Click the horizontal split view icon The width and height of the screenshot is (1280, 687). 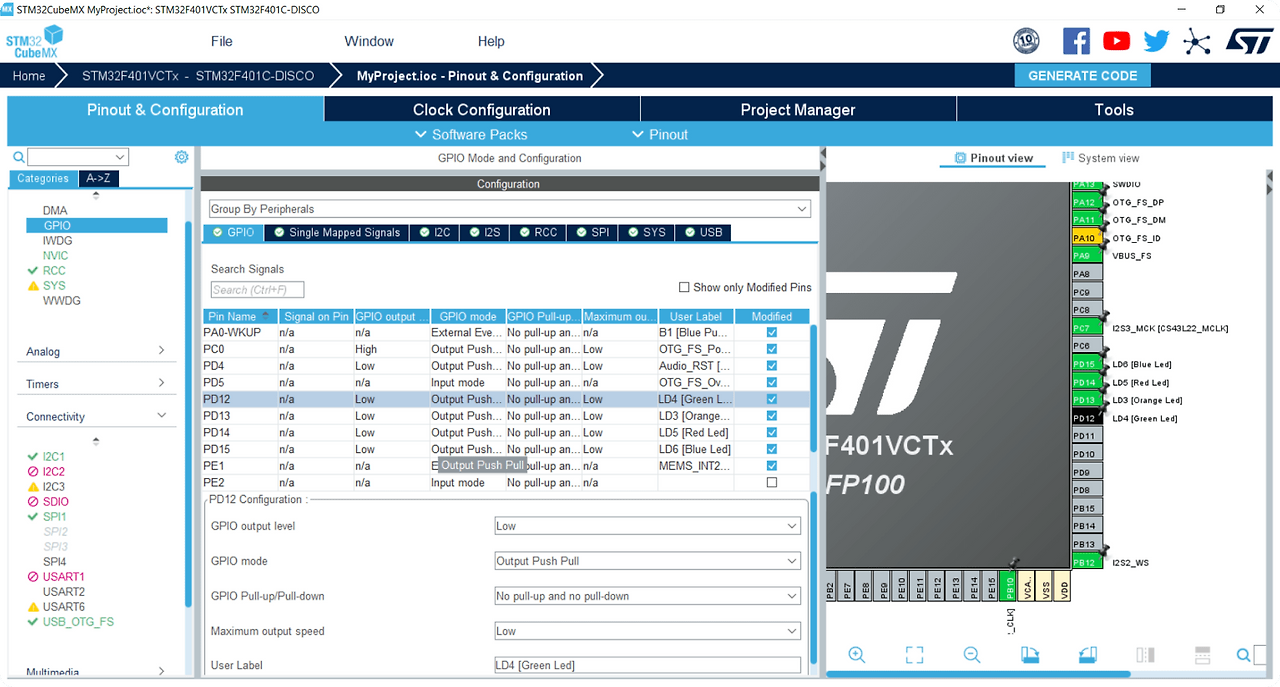click(x=1203, y=655)
